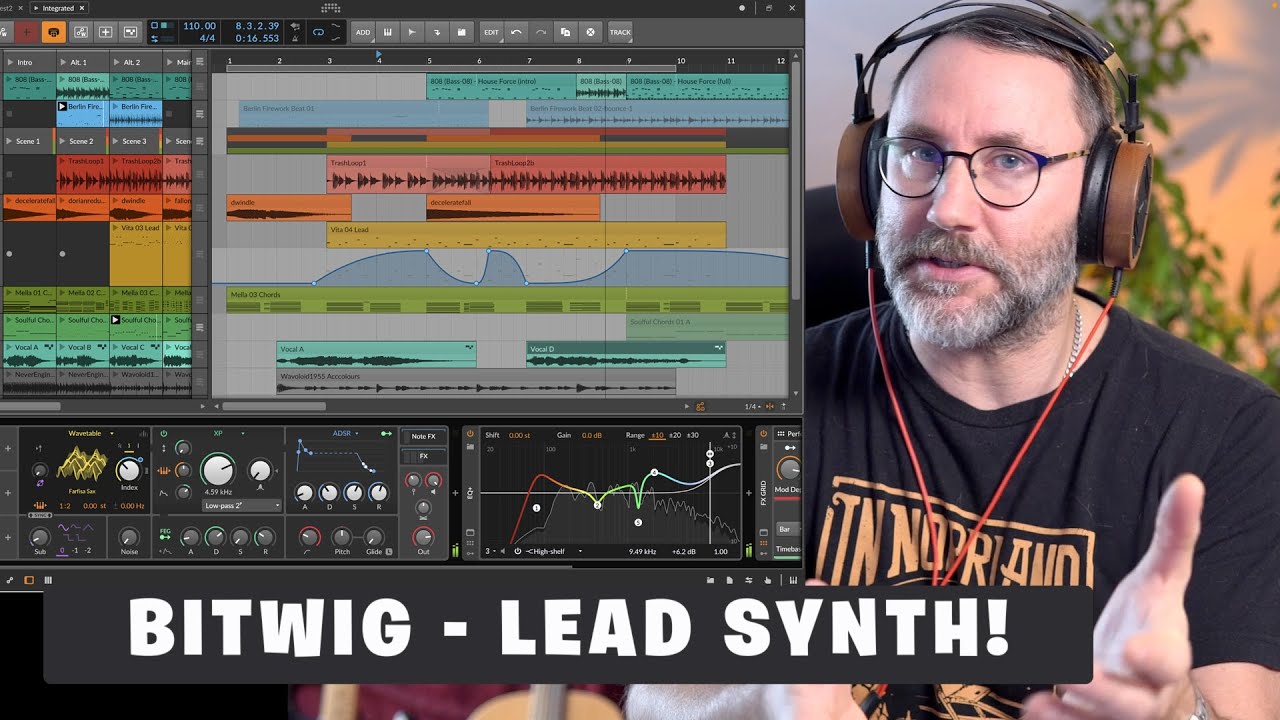This screenshot has width=1280, height=720.
Task: Toggle the EQ+ device power button
Action: click(470, 434)
